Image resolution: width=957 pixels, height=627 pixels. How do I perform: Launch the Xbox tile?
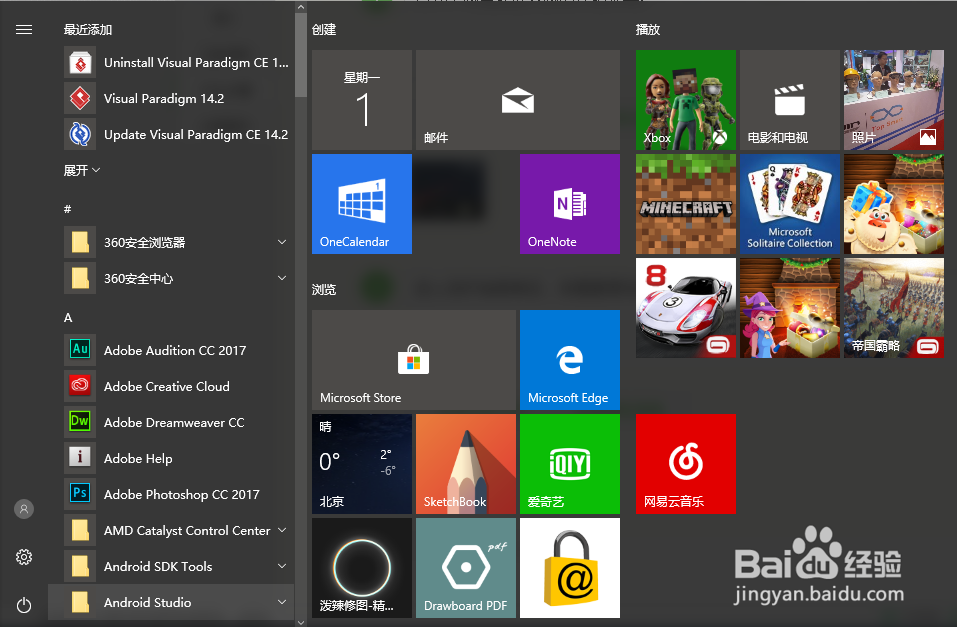[x=686, y=100]
